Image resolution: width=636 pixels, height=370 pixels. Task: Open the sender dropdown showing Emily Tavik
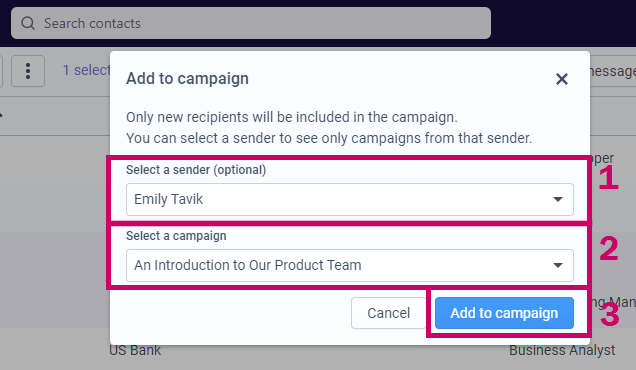(x=350, y=199)
